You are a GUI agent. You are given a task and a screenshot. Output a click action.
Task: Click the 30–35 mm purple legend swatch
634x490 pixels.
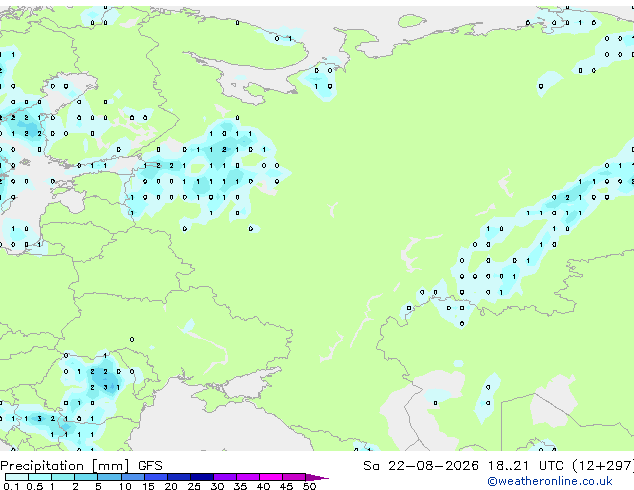pos(225,477)
